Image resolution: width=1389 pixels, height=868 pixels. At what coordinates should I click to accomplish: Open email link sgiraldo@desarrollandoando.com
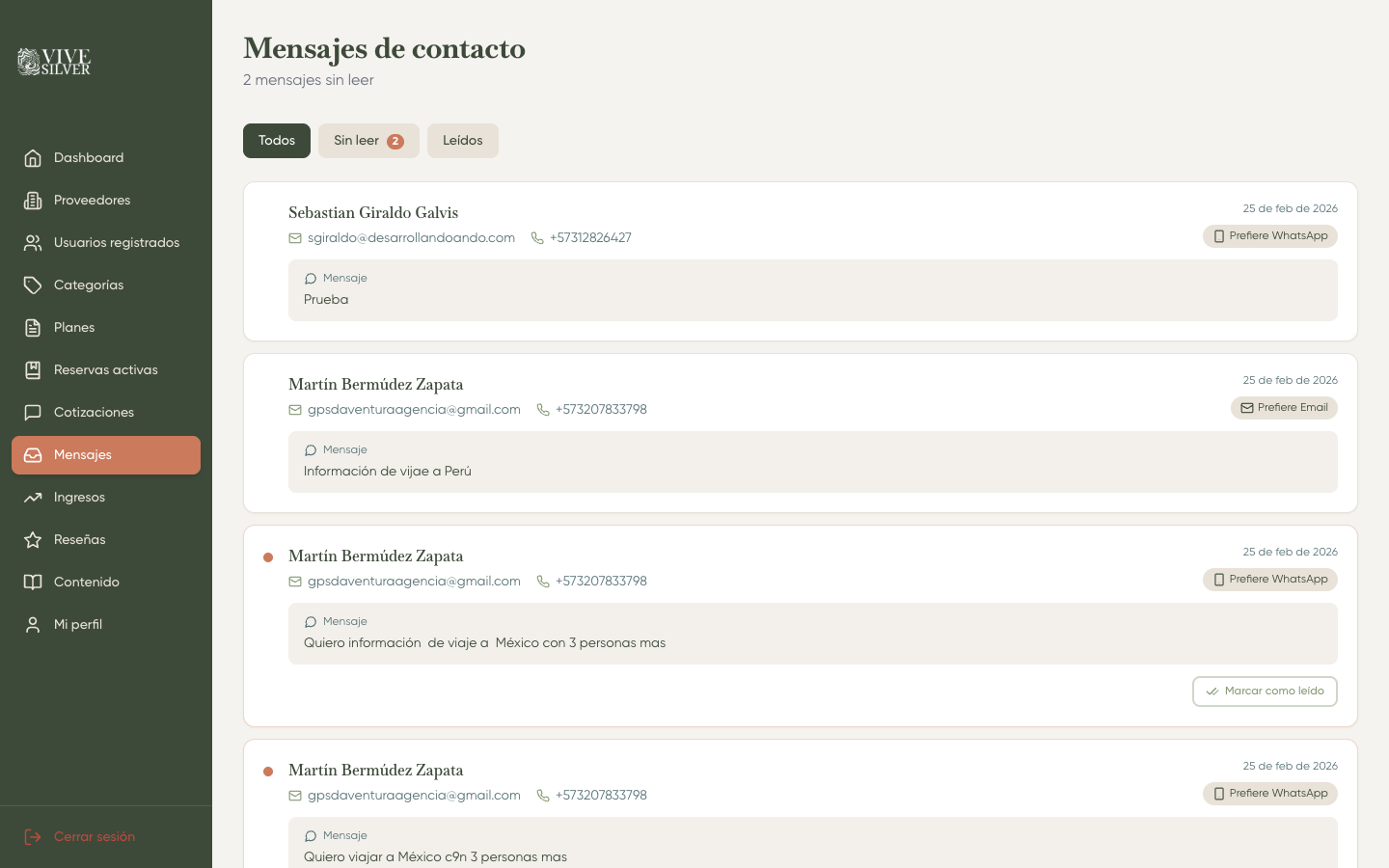point(412,237)
